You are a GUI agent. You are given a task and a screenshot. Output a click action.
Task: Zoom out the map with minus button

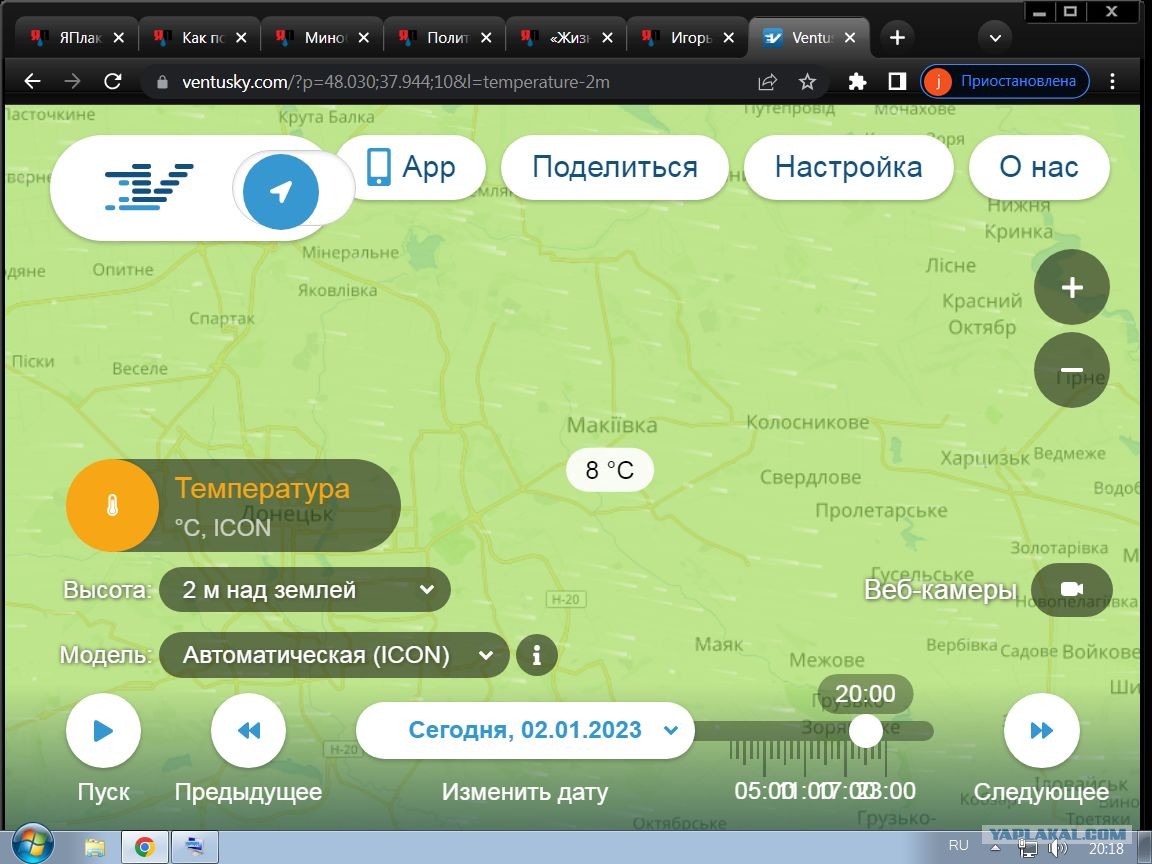[1072, 370]
